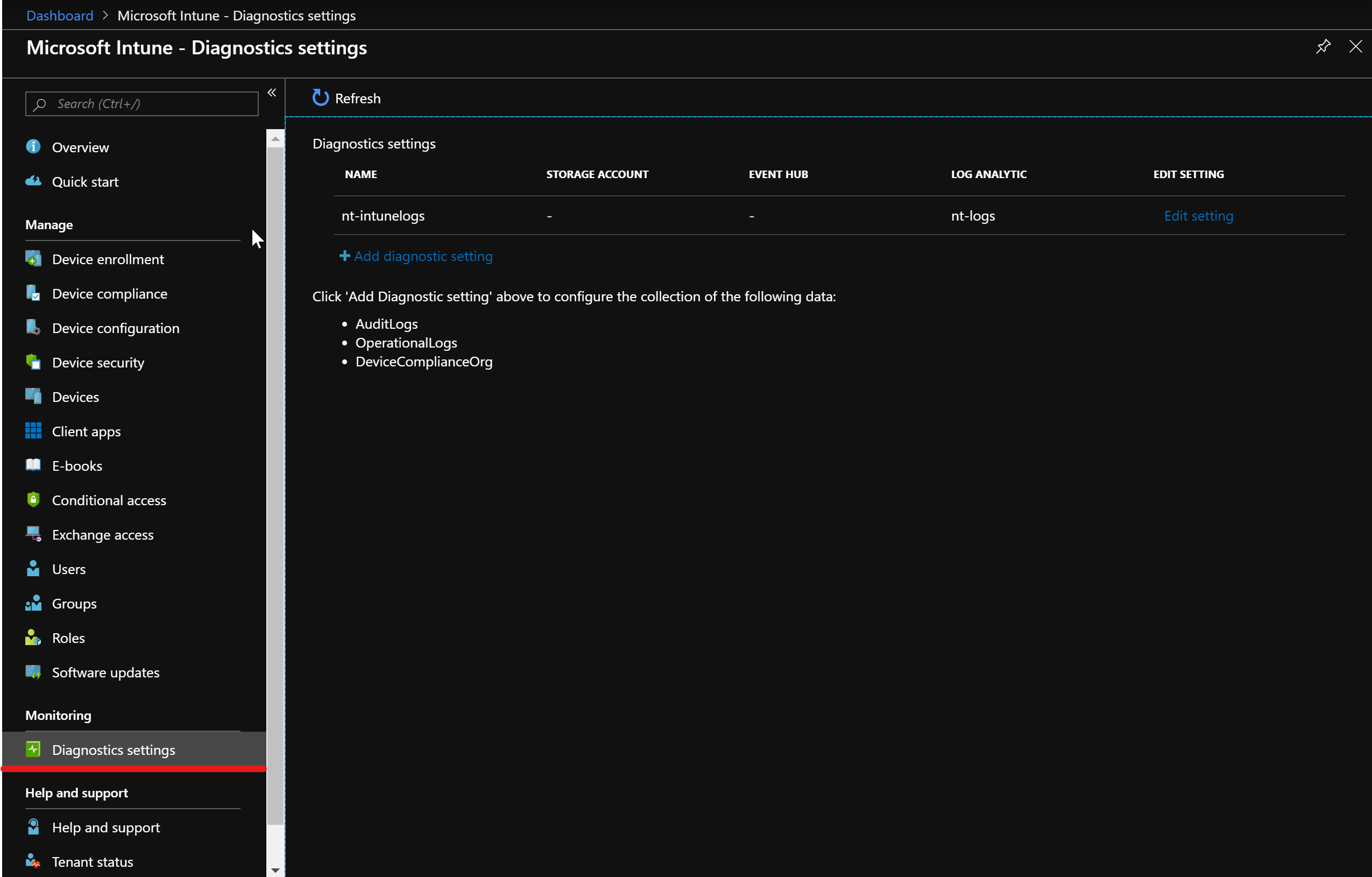Navigate to Dashboard breadcrumb link
The width and height of the screenshot is (1372, 877).
60,16
